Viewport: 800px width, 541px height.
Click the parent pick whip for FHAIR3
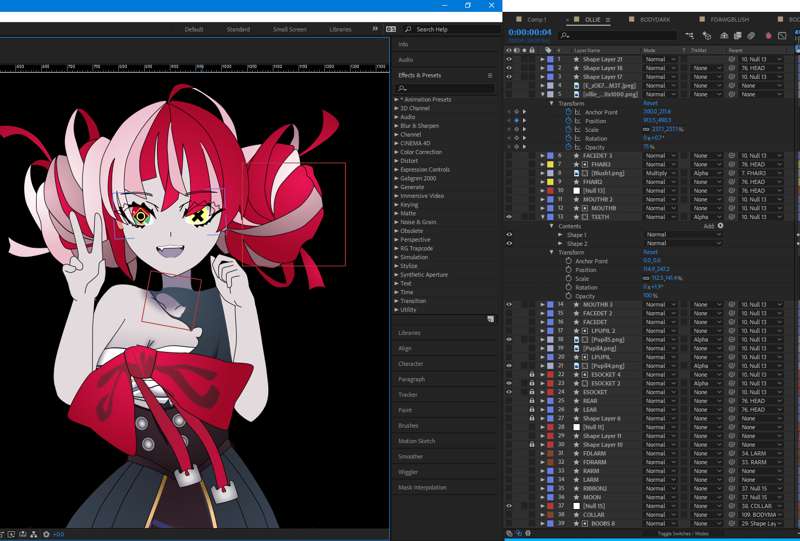click(732, 164)
